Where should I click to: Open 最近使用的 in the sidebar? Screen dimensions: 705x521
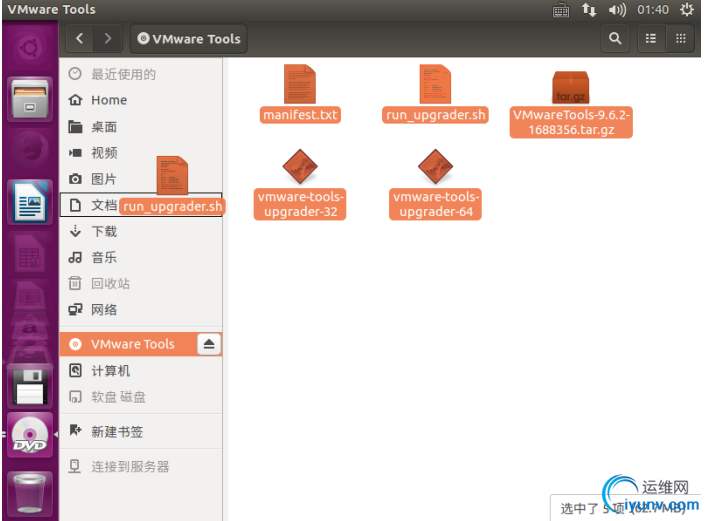coord(141,74)
